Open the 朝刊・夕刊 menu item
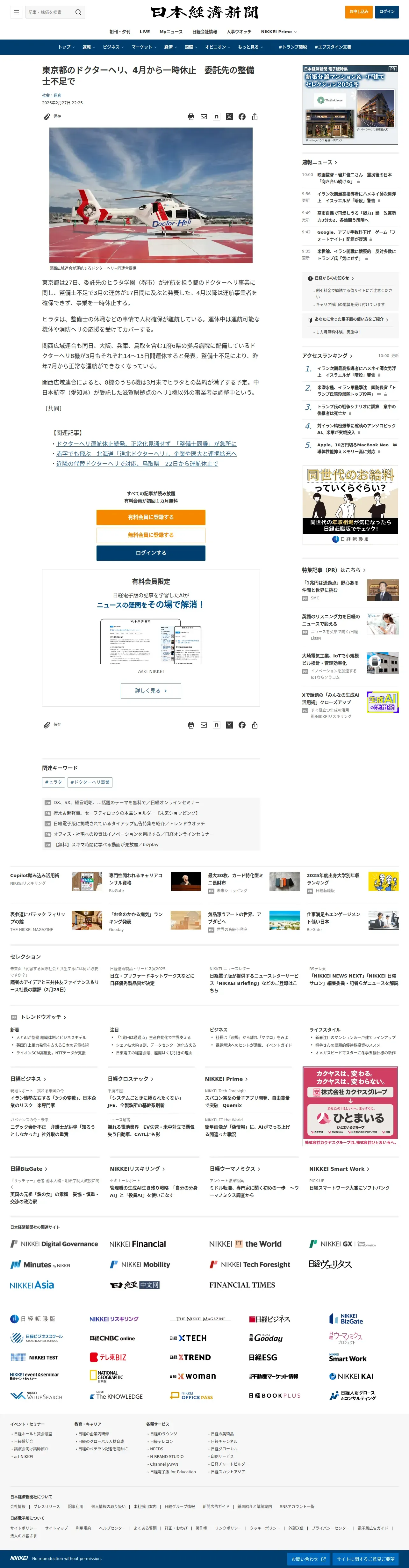This screenshot has height=1568, width=409. 120,32
